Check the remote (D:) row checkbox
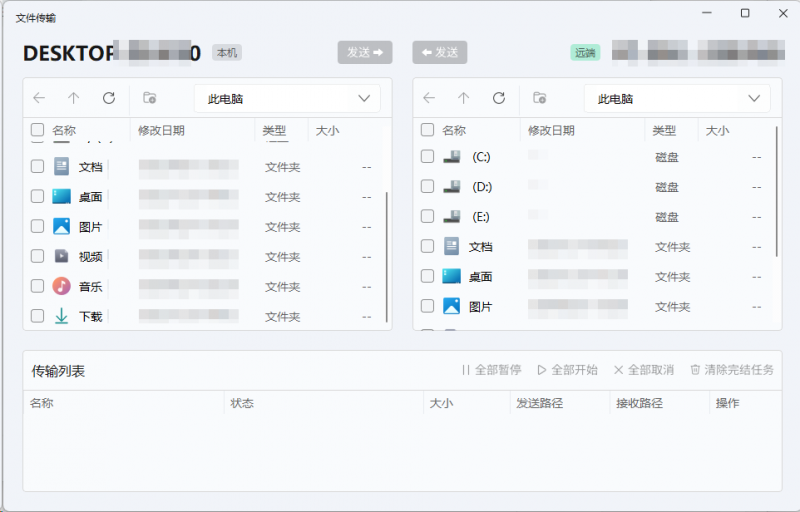This screenshot has height=512, width=800. point(427,186)
